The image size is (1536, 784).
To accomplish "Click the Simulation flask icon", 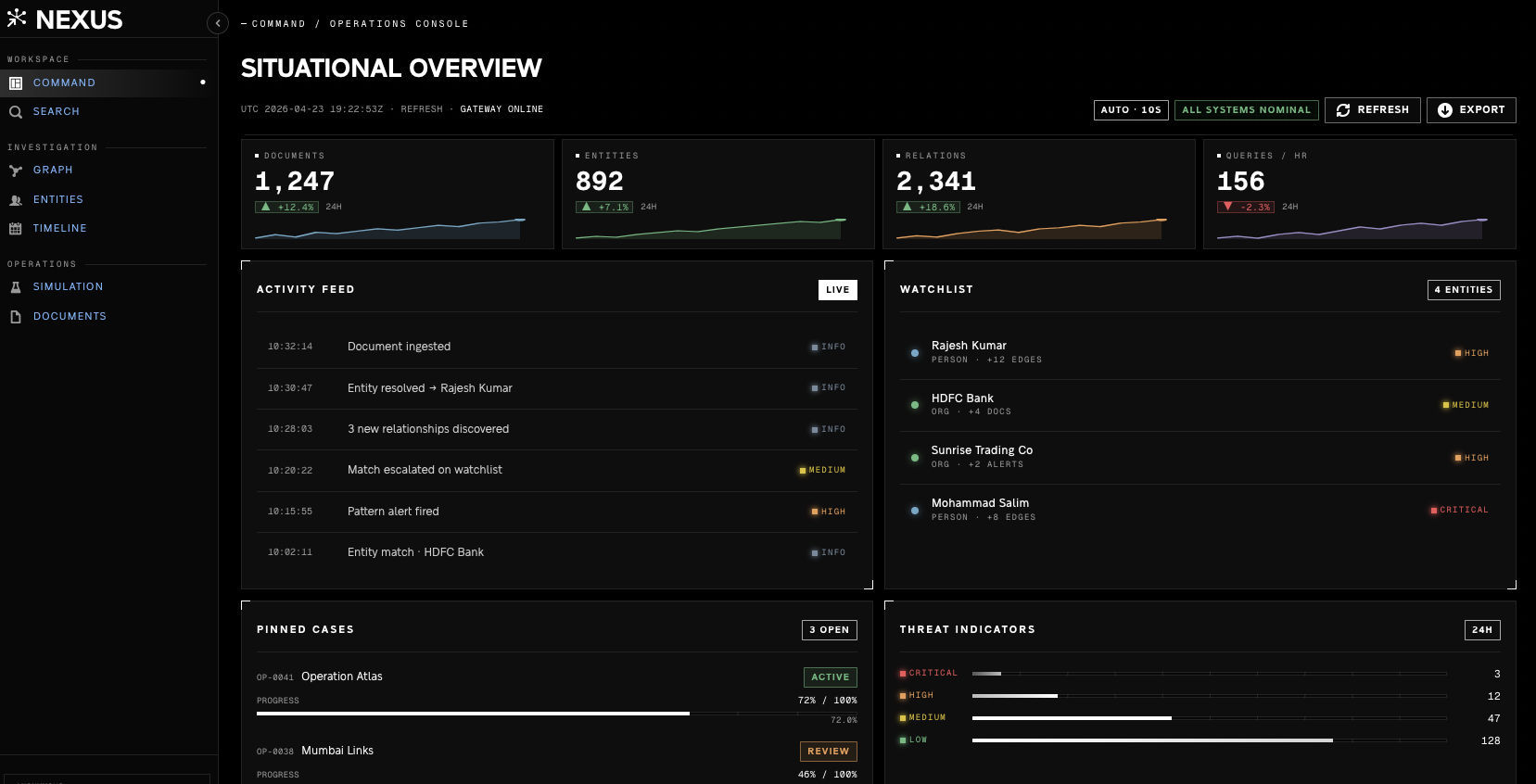I will (x=16, y=287).
